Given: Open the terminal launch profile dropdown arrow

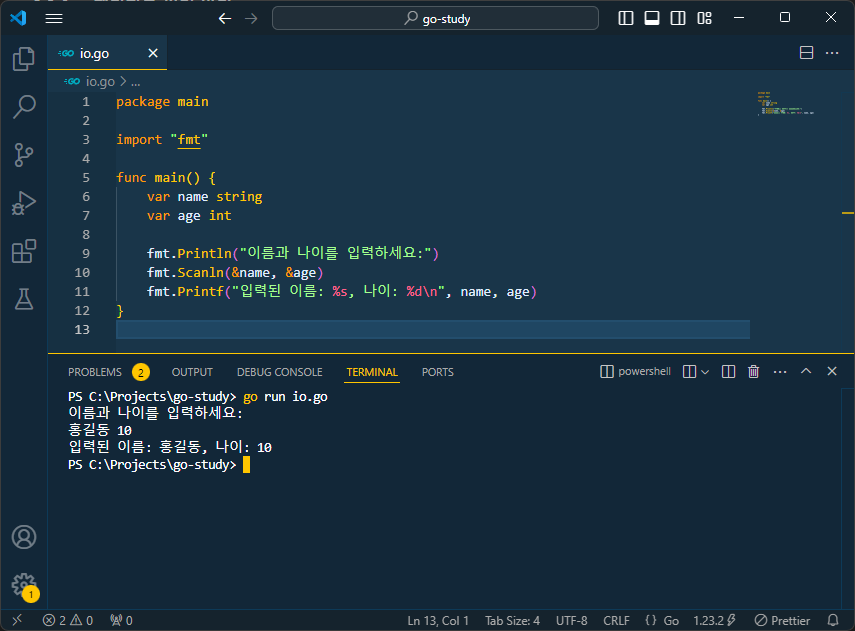Looking at the screenshot, I should click(x=705, y=372).
